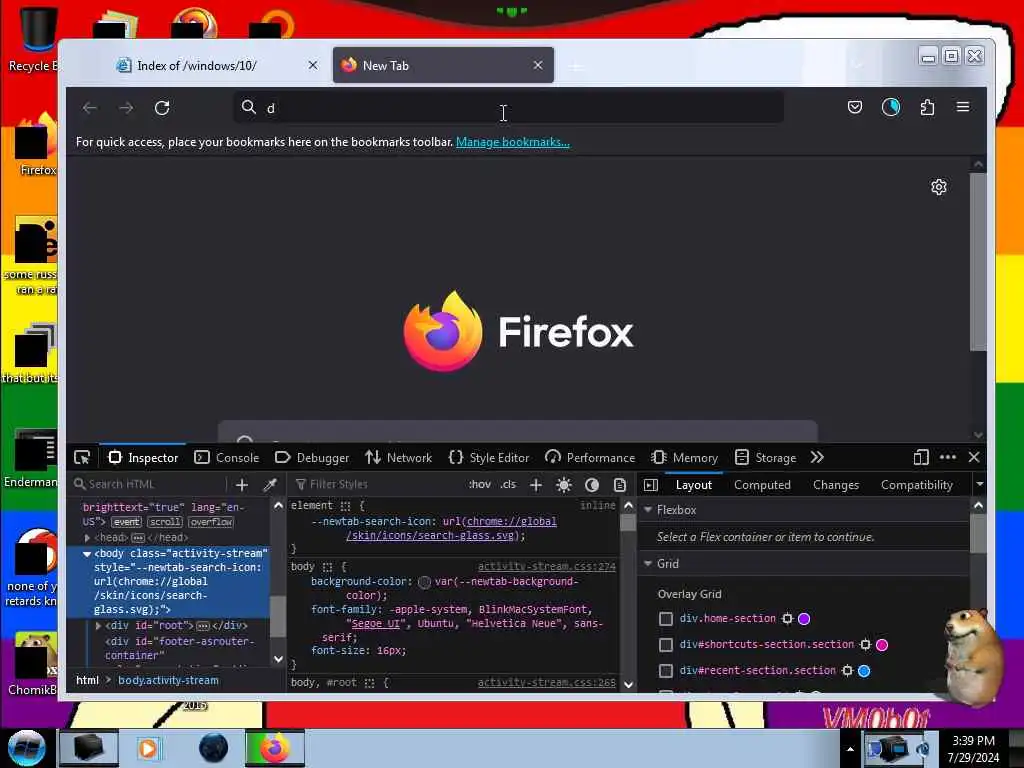
Task: Click the overflow badge on html node
Action: [211, 522]
